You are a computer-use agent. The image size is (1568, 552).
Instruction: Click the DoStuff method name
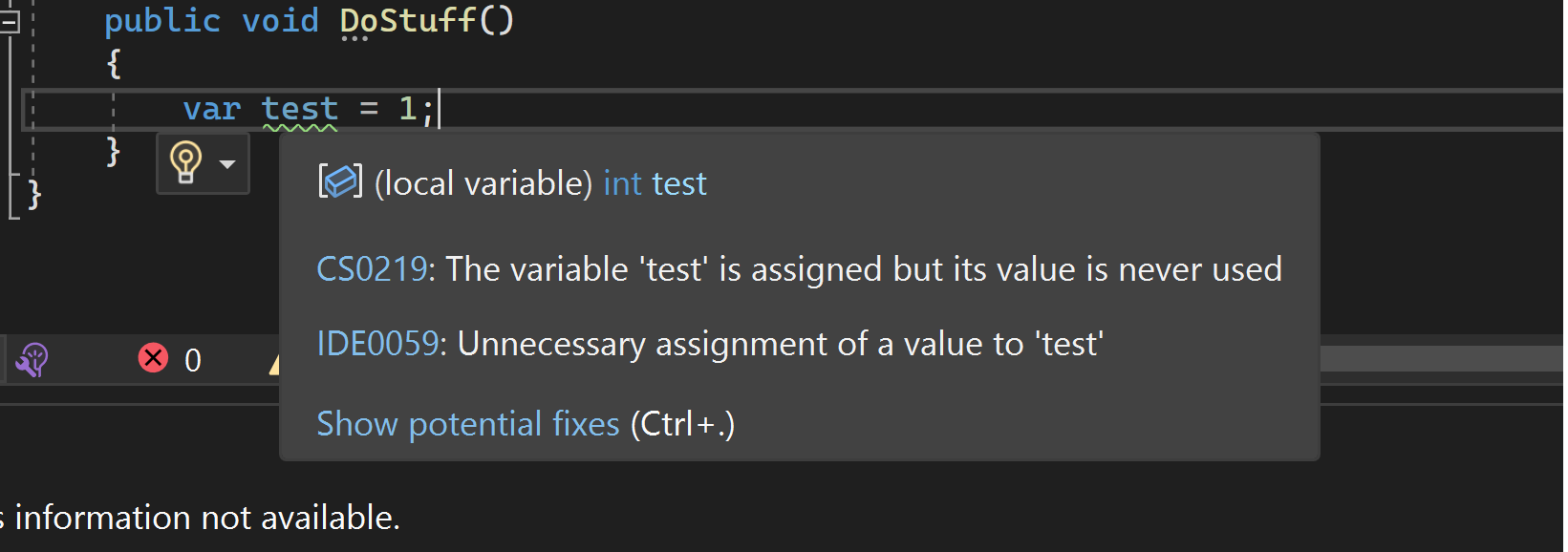pyautogui.click(x=408, y=21)
